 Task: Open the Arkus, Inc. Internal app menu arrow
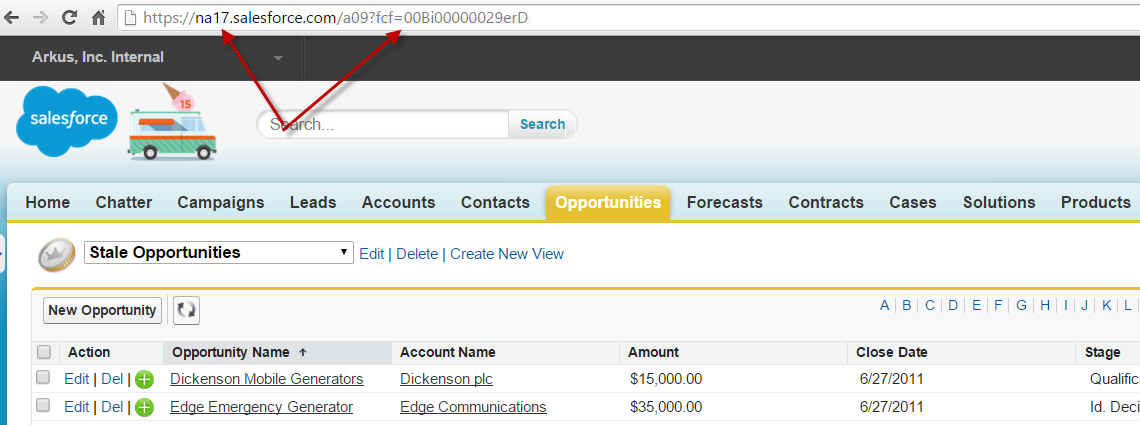(278, 58)
